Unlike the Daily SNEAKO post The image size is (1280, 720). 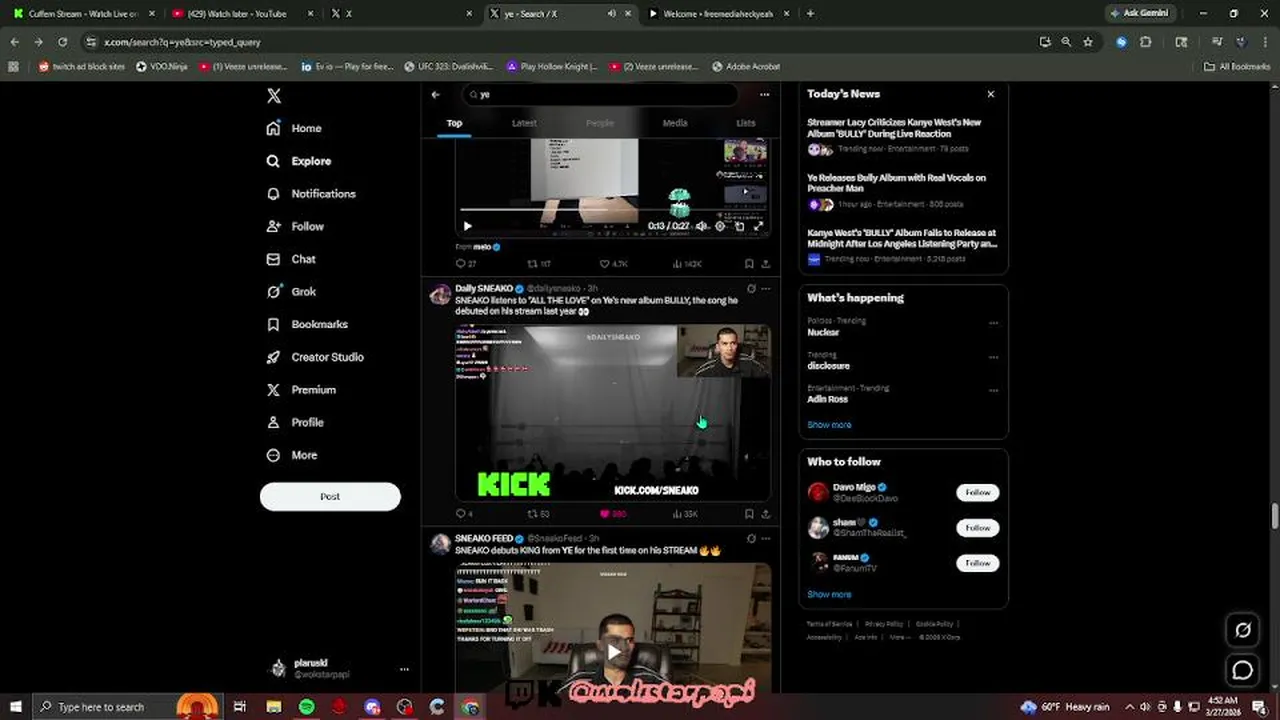[x=612, y=514]
